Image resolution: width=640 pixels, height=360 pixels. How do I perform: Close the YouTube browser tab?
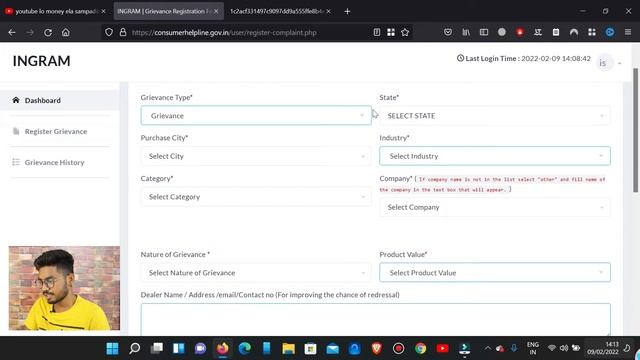pos(103,11)
